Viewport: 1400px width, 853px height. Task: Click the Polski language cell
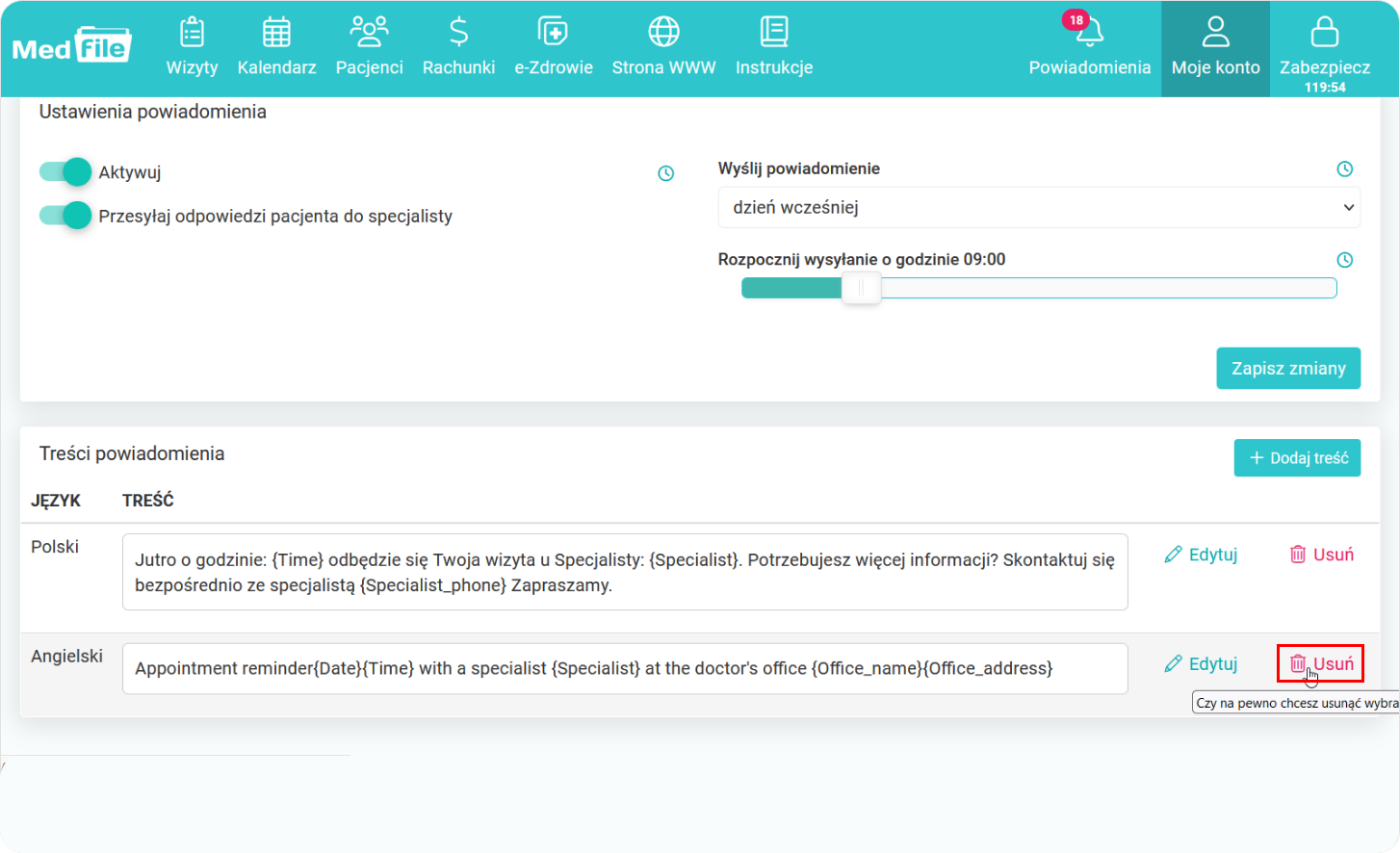pyautogui.click(x=55, y=547)
